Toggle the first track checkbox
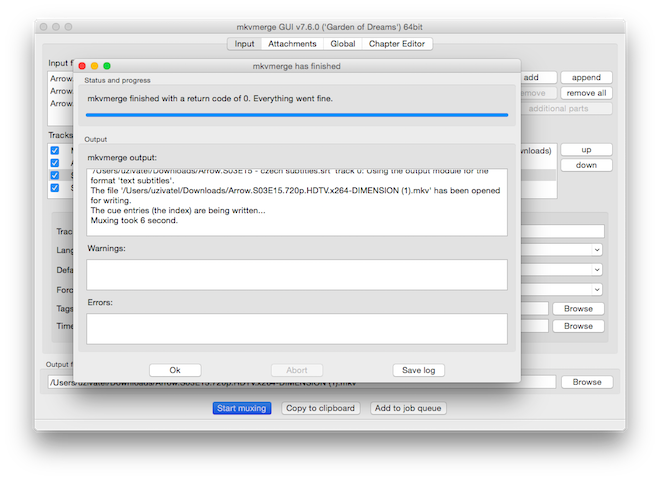 55,150
